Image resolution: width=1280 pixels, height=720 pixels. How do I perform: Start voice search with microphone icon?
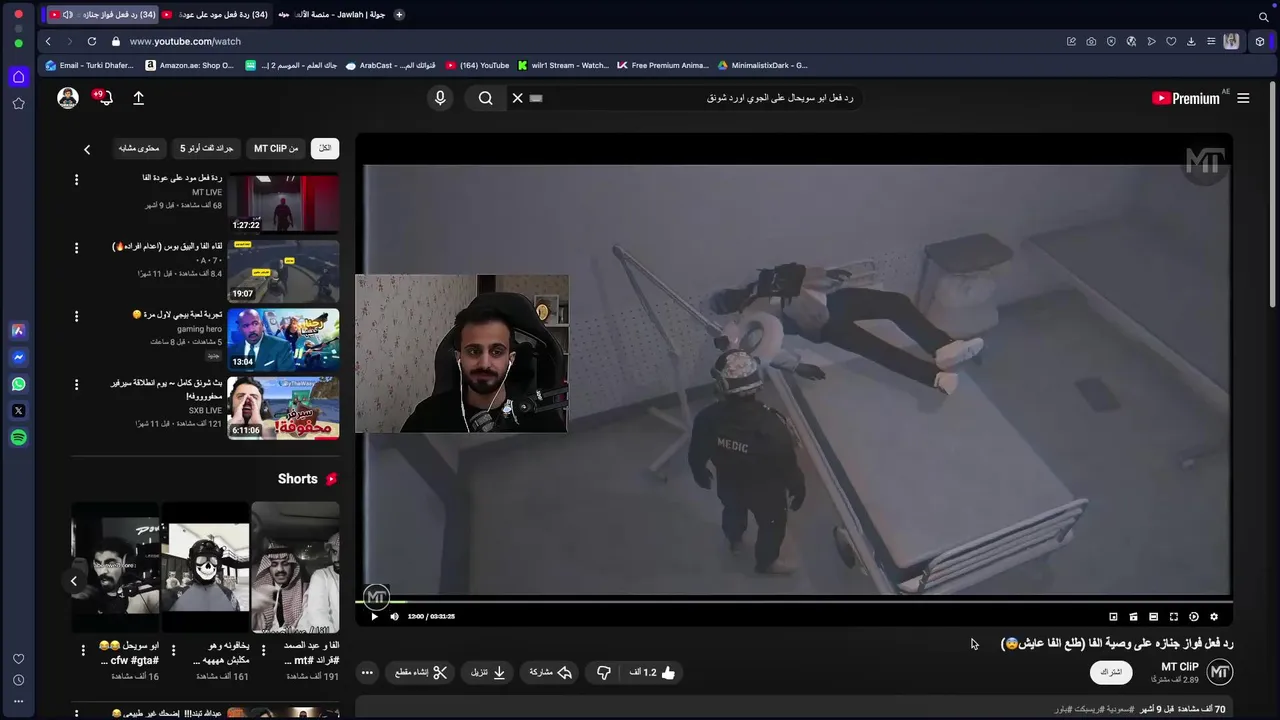click(x=440, y=98)
